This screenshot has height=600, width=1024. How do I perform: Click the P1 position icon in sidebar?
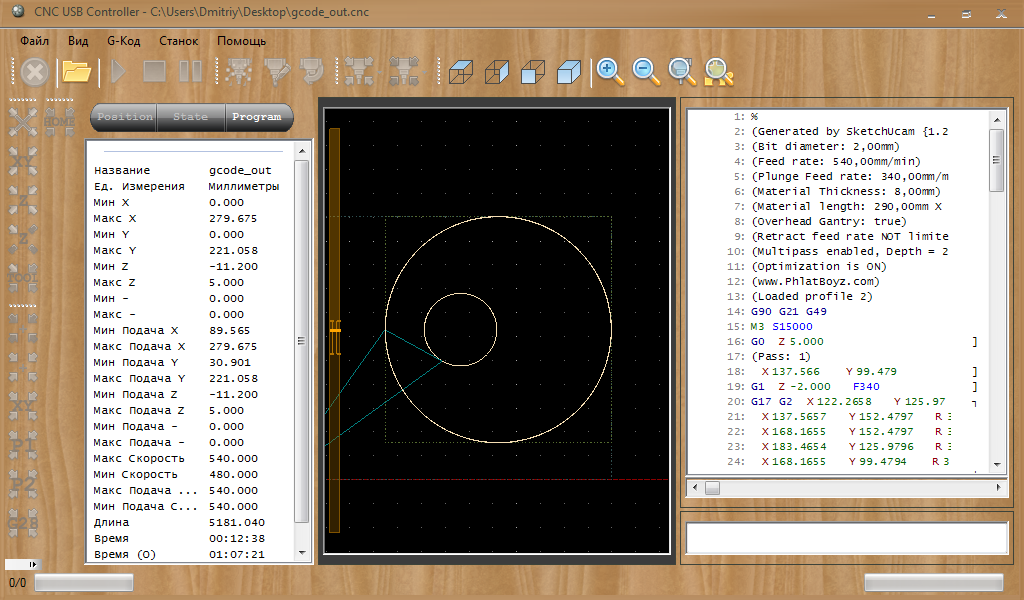[x=23, y=445]
